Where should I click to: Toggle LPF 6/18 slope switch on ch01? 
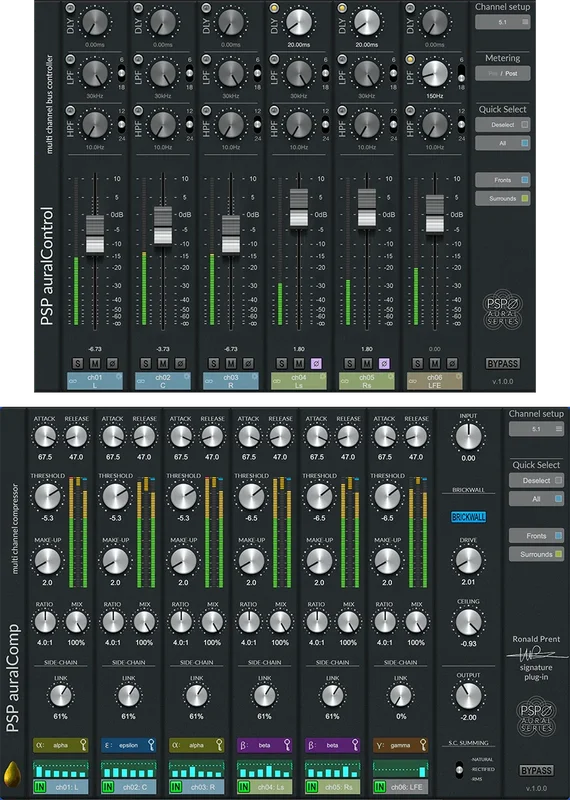121,73
